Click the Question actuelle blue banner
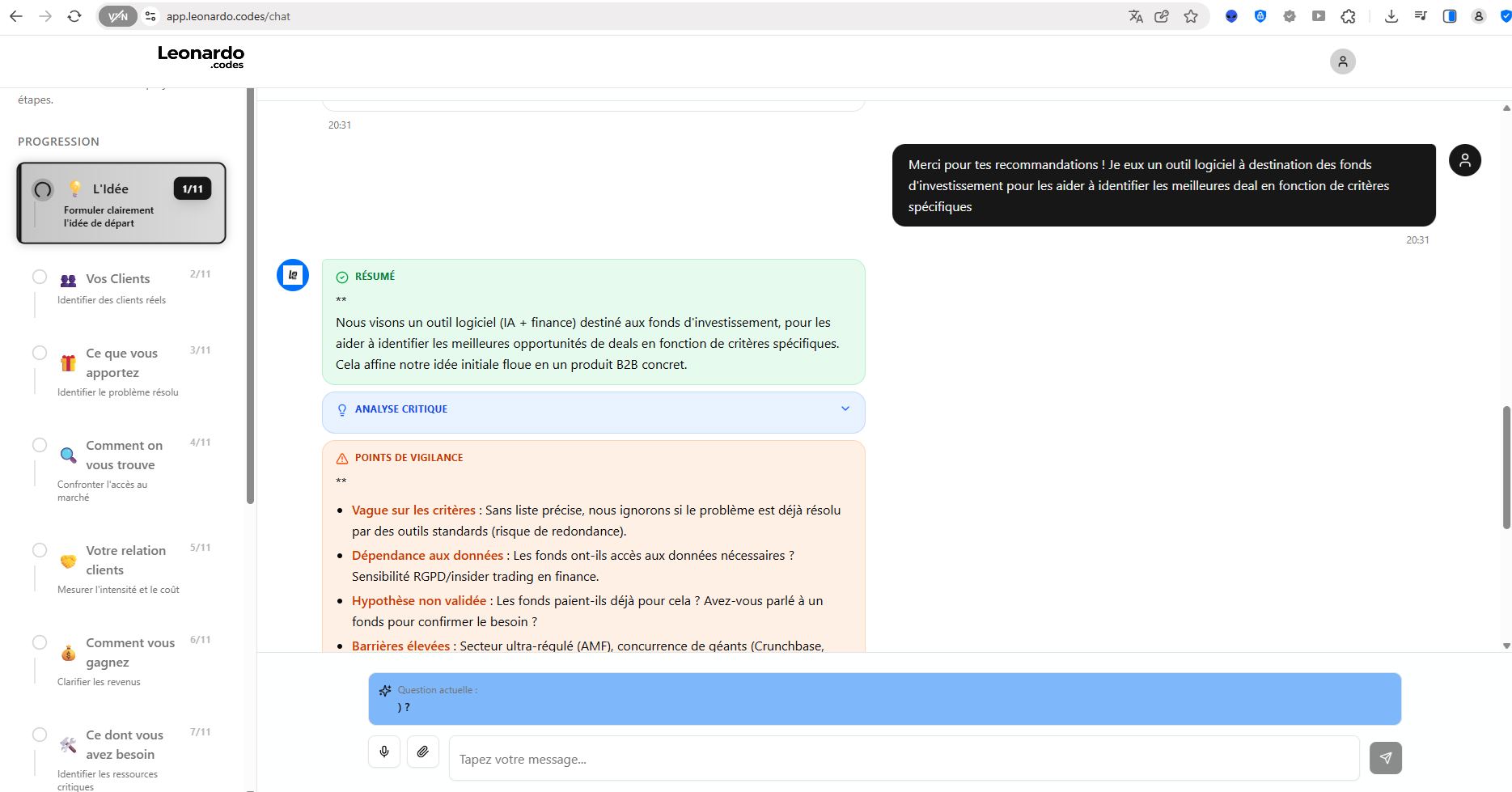 pos(884,699)
